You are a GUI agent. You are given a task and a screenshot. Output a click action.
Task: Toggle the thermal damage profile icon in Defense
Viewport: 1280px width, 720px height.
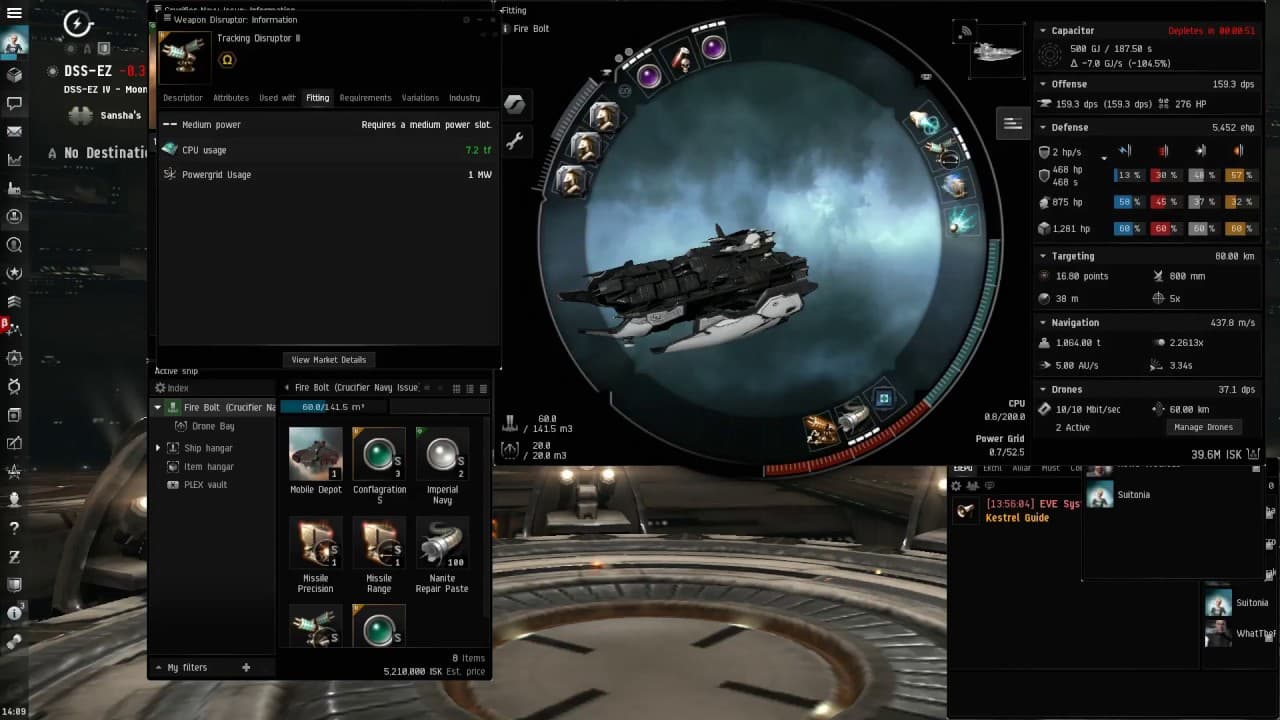[x=1163, y=151]
